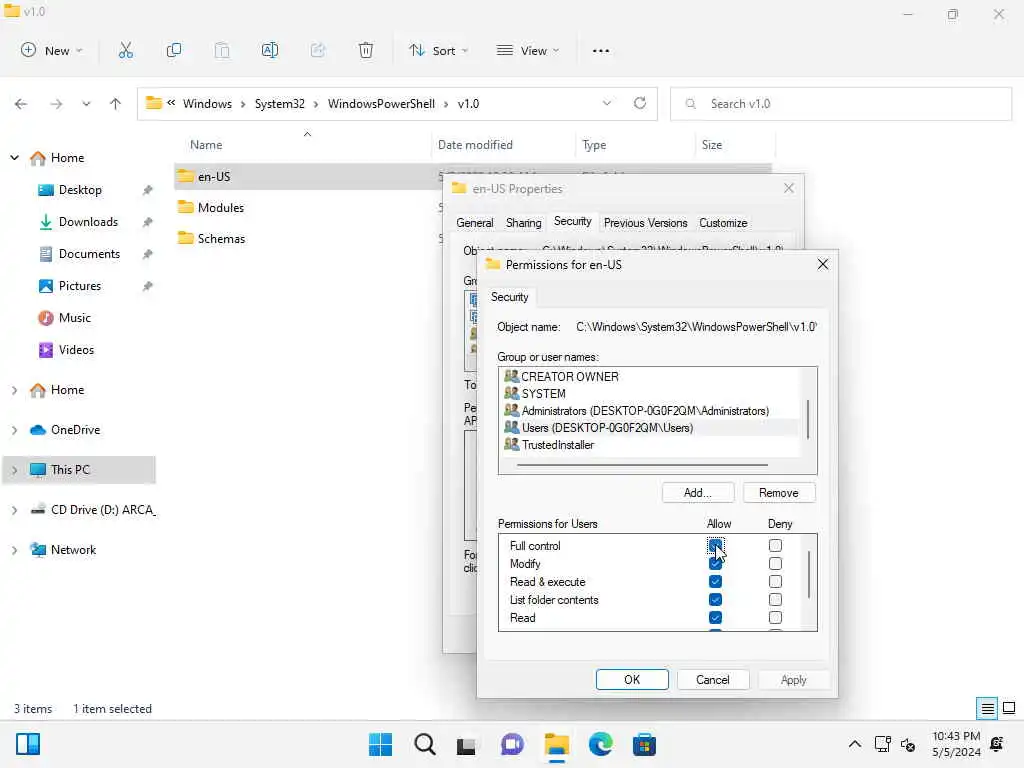This screenshot has width=1024, height=768.
Task: Open the See more ellipsis menu
Action: click(x=601, y=50)
